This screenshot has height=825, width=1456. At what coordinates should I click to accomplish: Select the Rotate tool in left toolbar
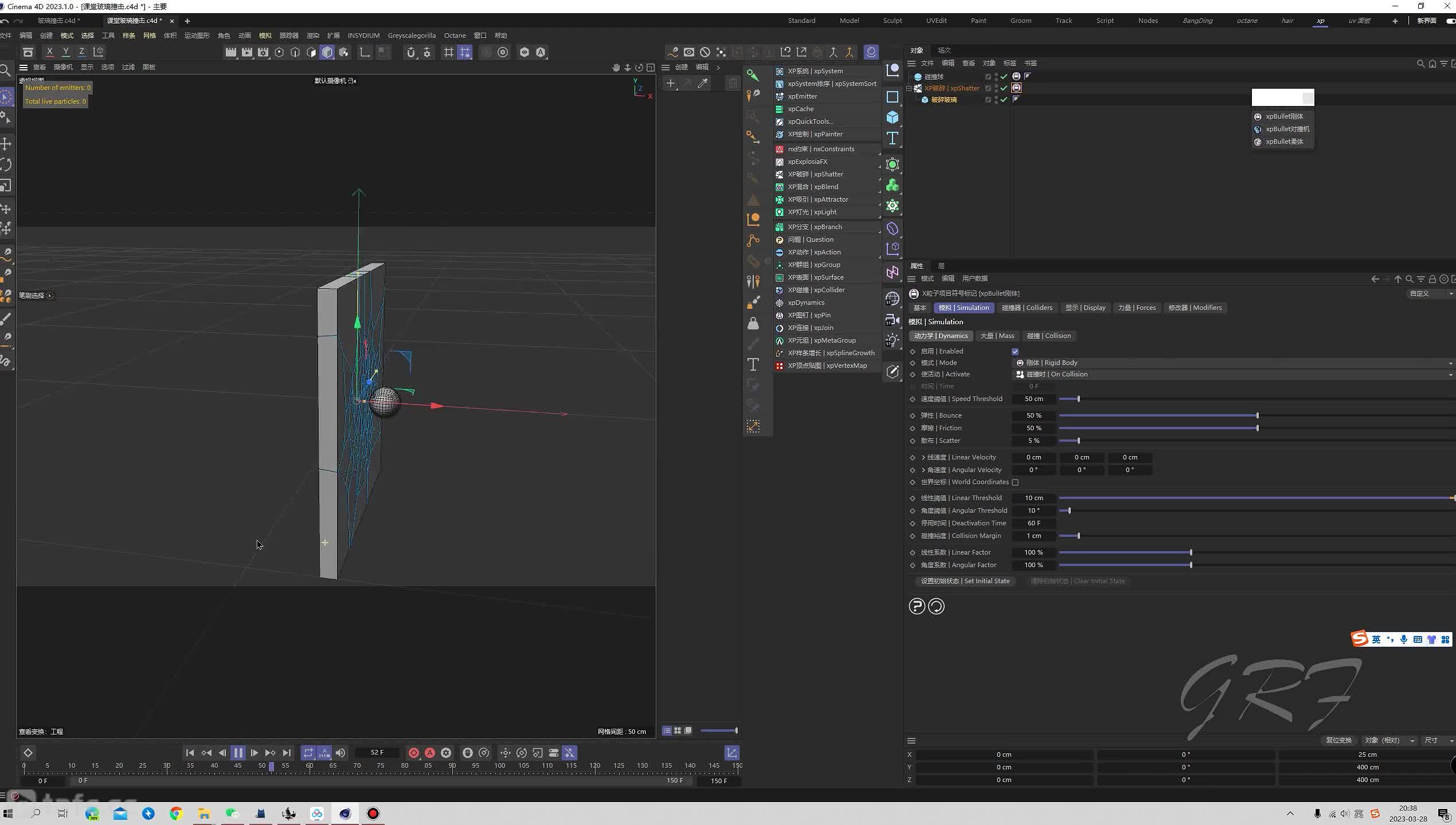click(6, 165)
